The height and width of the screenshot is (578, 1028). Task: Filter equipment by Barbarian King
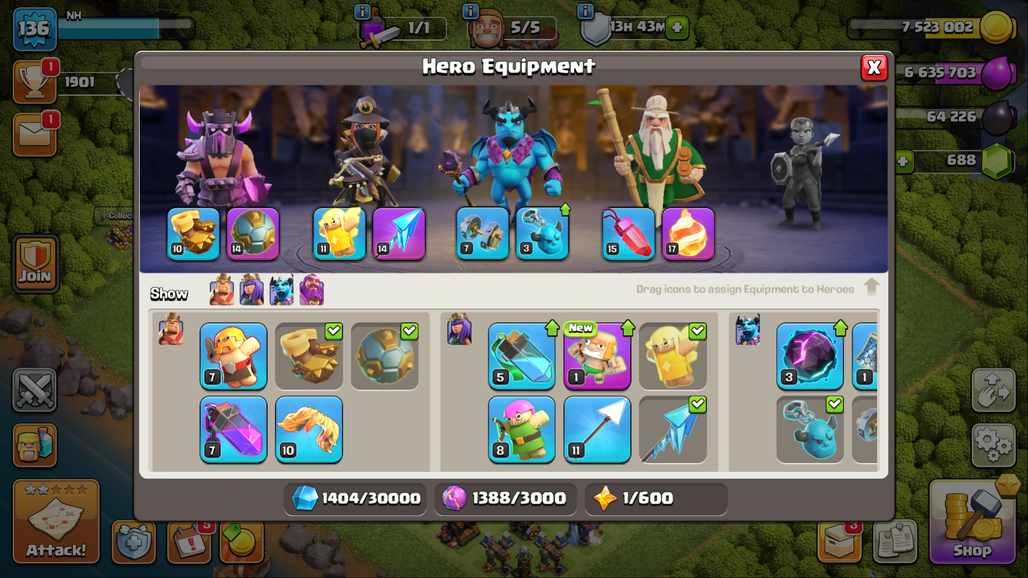pyautogui.click(x=222, y=290)
